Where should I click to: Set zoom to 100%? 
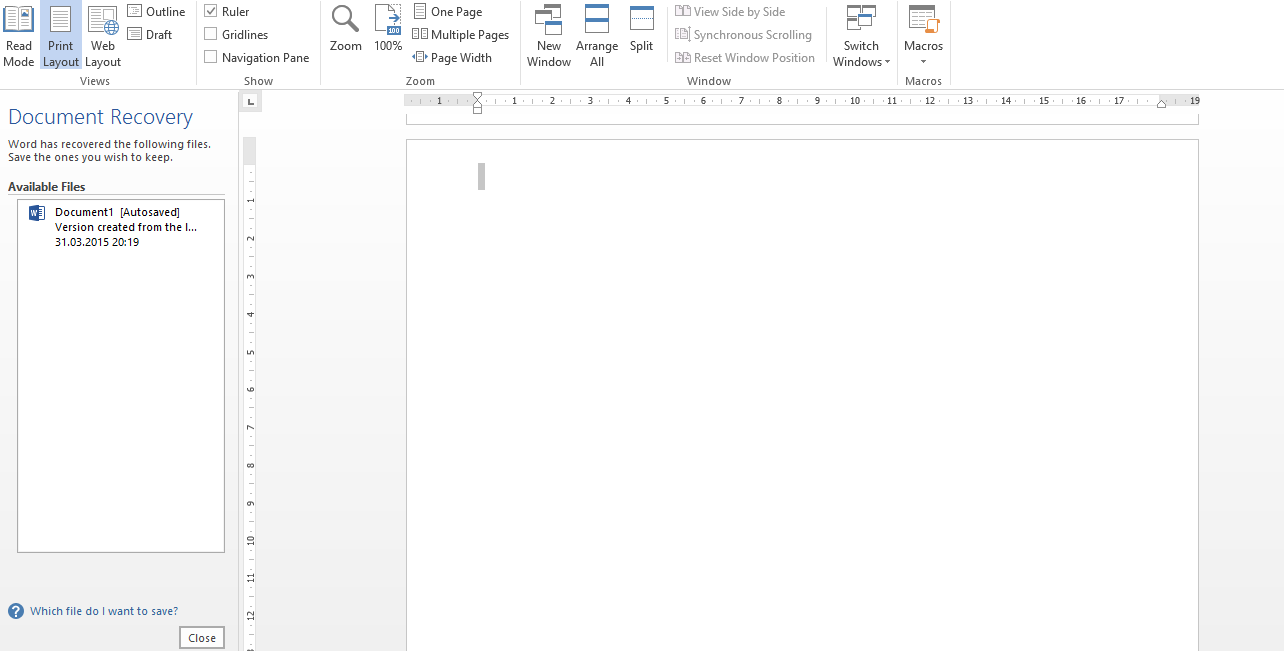[x=388, y=30]
